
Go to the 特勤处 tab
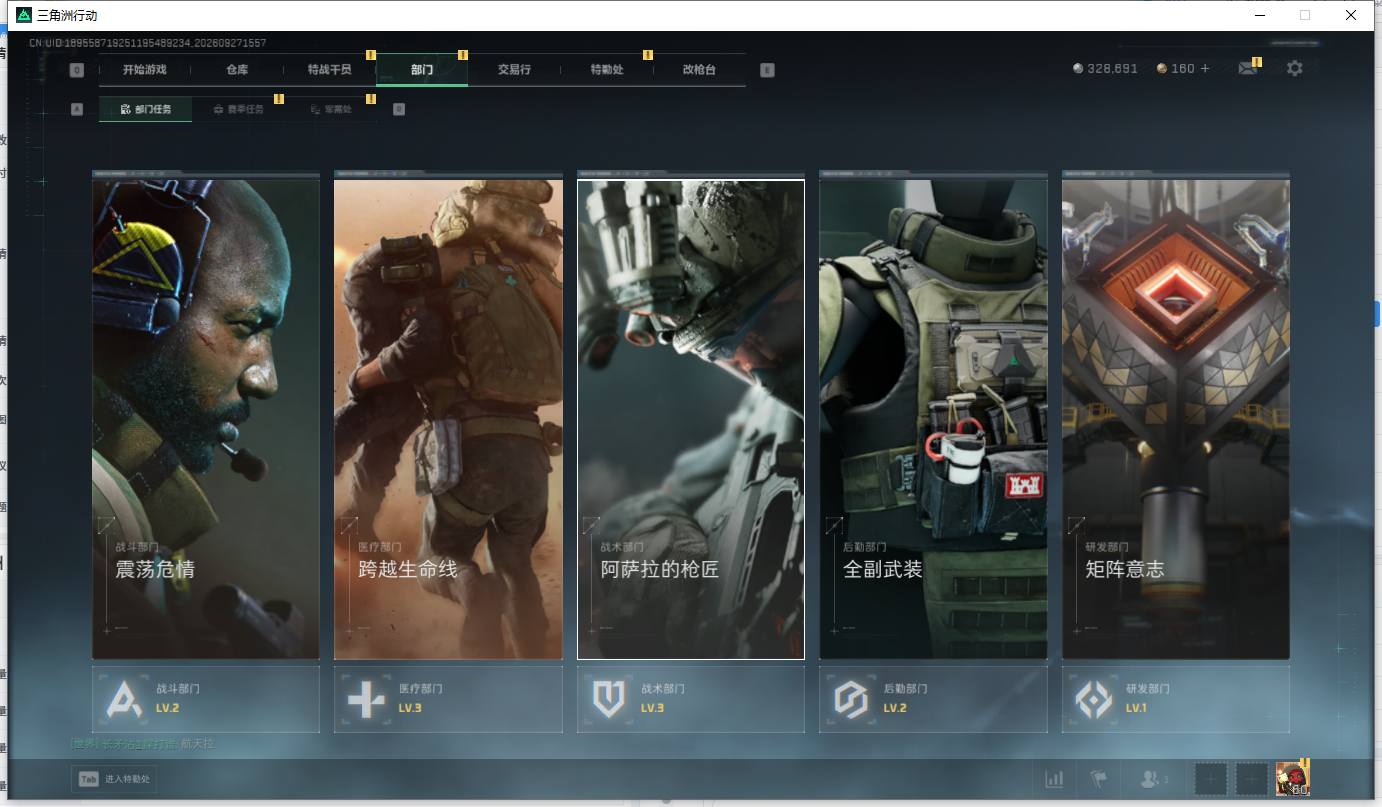[x=607, y=70]
